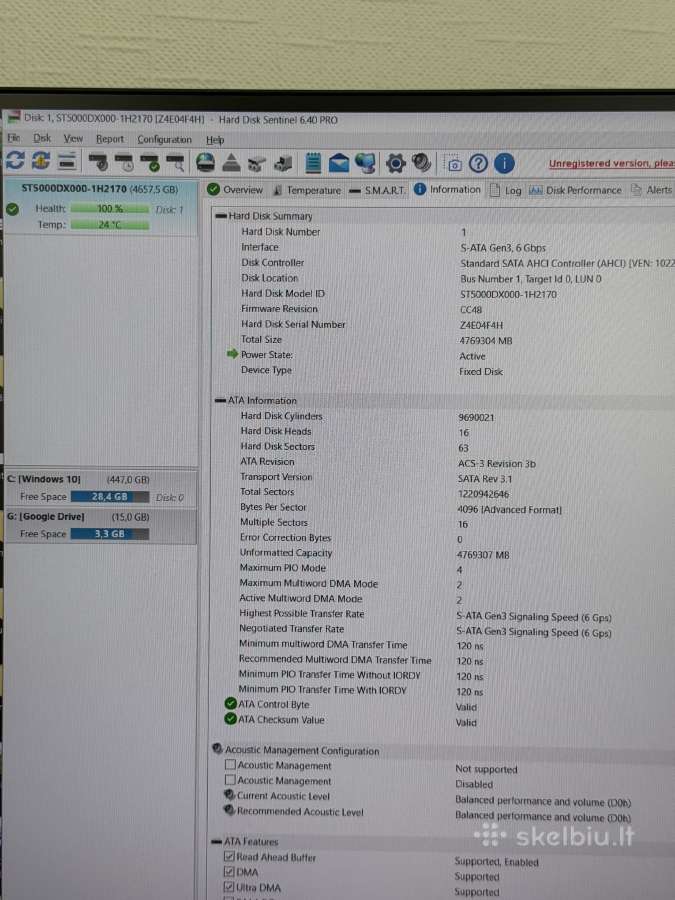Collapse the Hard Disk Summary section
This screenshot has width=675, height=900.
tap(220, 216)
